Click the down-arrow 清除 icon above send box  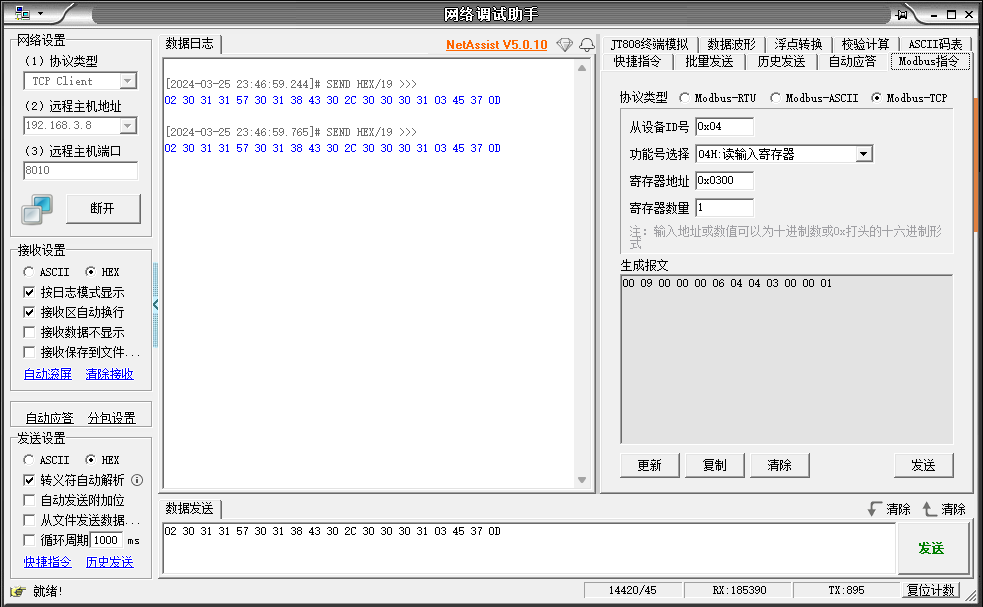click(x=875, y=509)
